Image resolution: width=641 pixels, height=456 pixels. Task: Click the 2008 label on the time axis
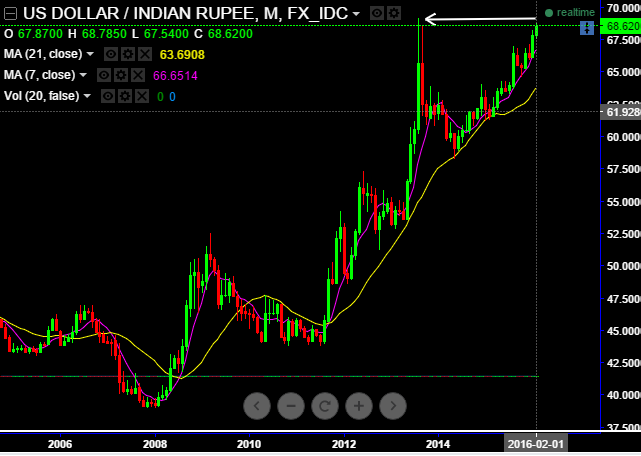tap(155, 444)
